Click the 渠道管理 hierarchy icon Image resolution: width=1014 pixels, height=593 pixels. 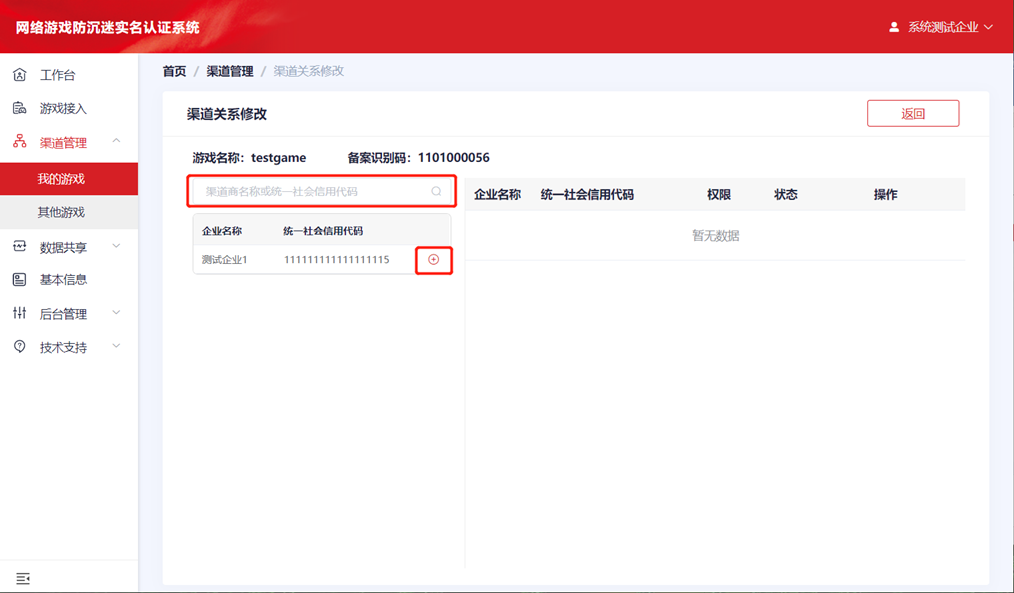tap(19, 142)
